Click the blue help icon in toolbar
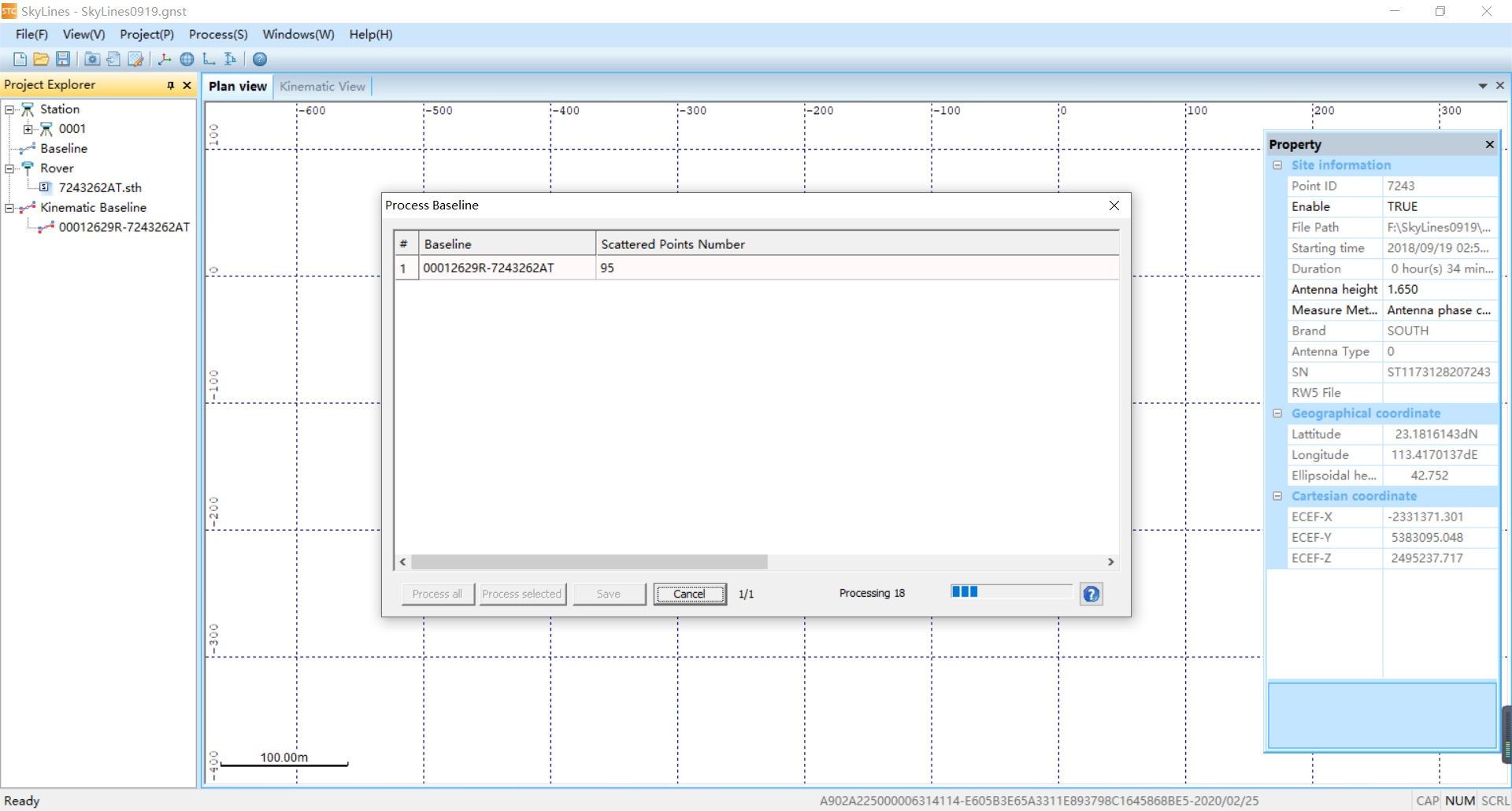The width and height of the screenshot is (1512, 811). pos(260,59)
